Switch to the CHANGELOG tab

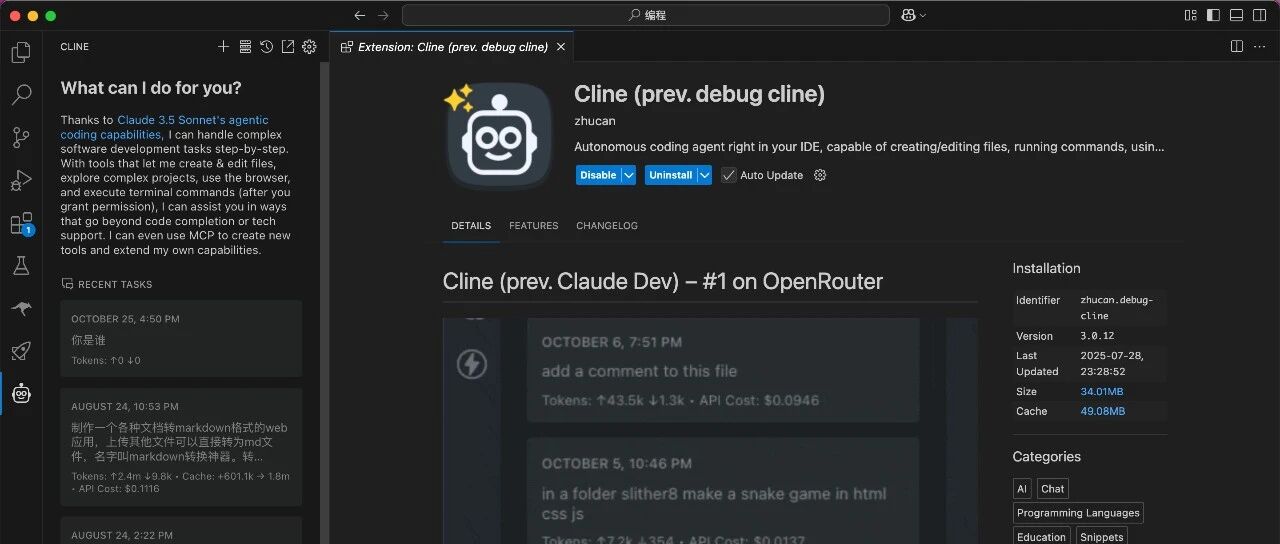pos(607,226)
